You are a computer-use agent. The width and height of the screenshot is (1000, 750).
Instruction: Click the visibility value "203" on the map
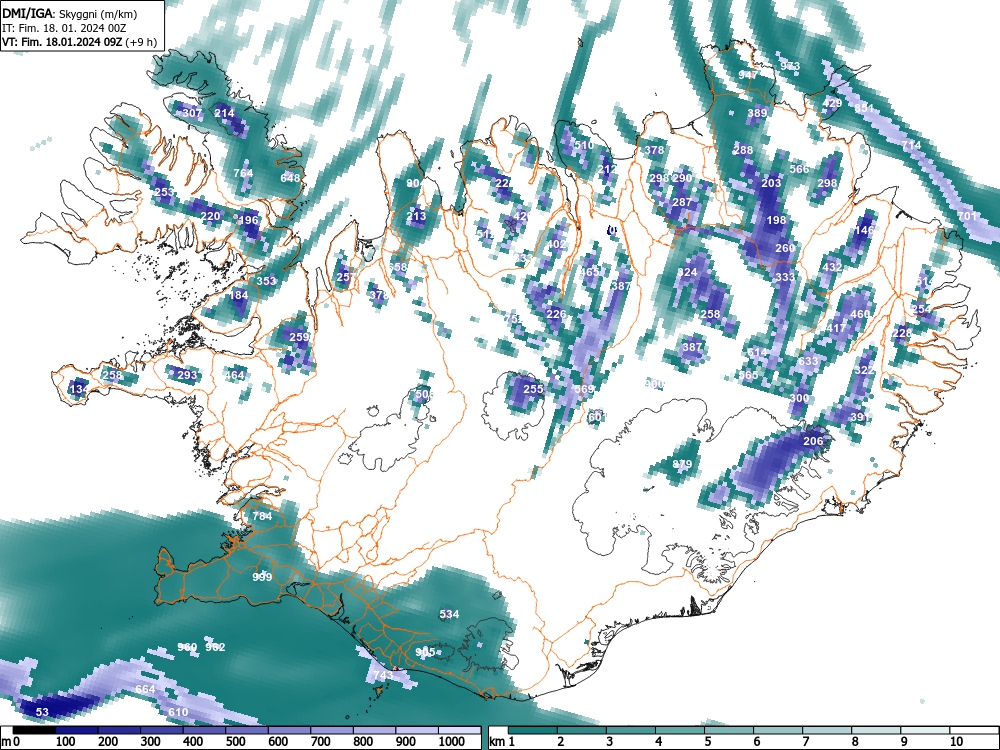[x=771, y=182]
